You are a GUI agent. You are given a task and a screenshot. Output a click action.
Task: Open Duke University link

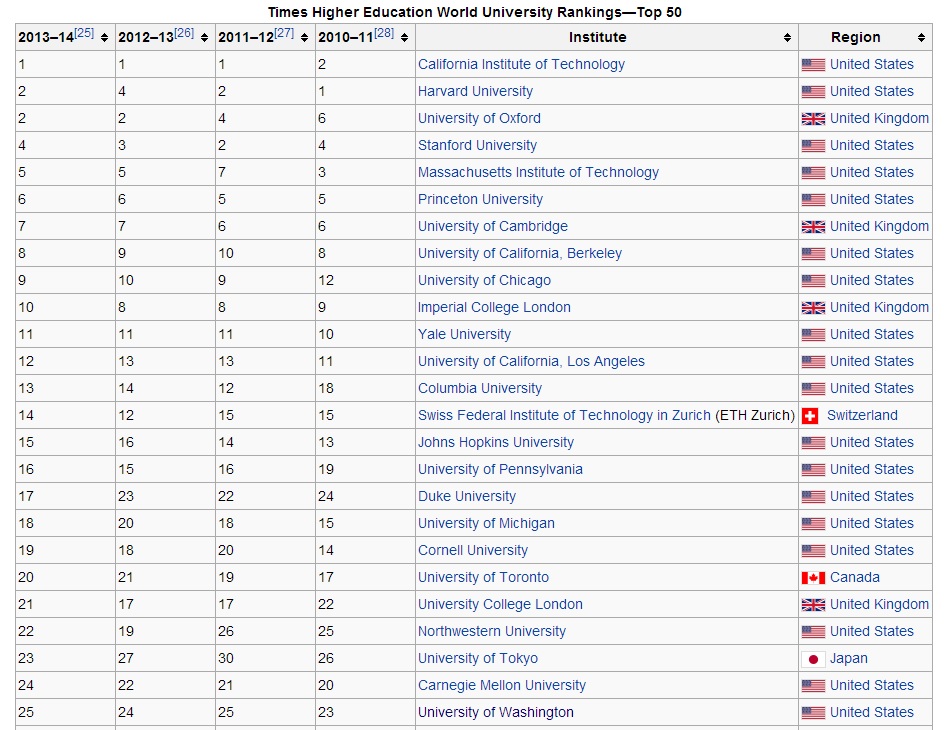(x=467, y=496)
